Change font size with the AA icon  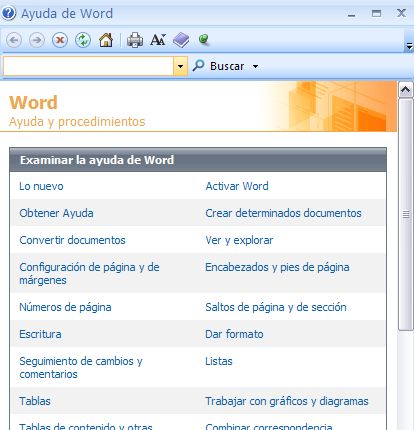[158, 40]
